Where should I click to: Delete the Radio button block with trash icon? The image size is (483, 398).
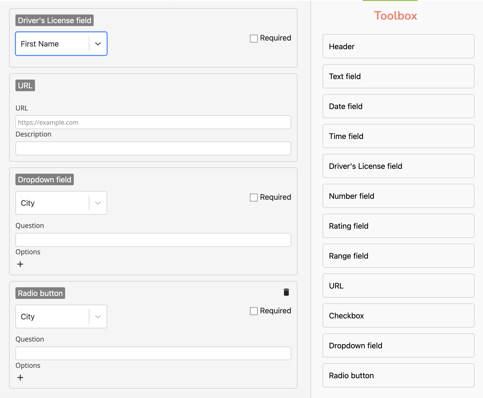tap(286, 292)
